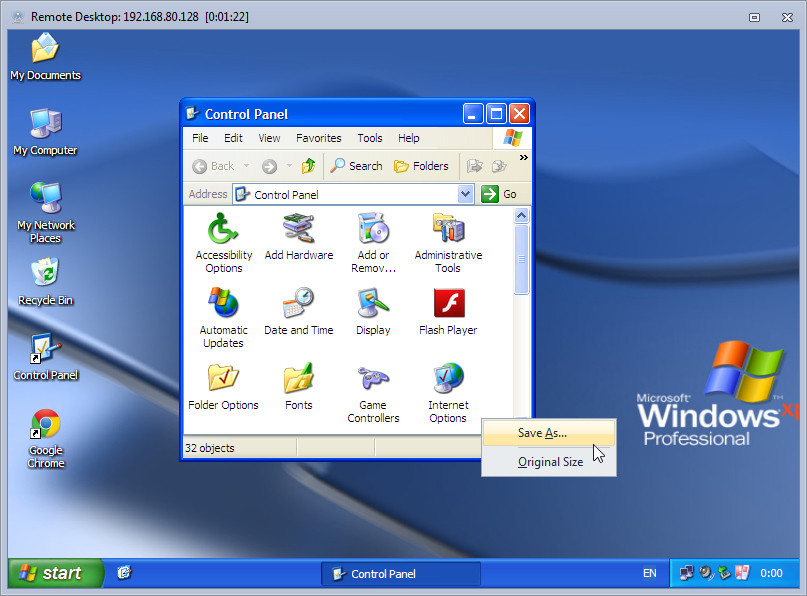This screenshot has height=596, width=807.
Task: Click the volume tray icon
Action: coord(705,573)
